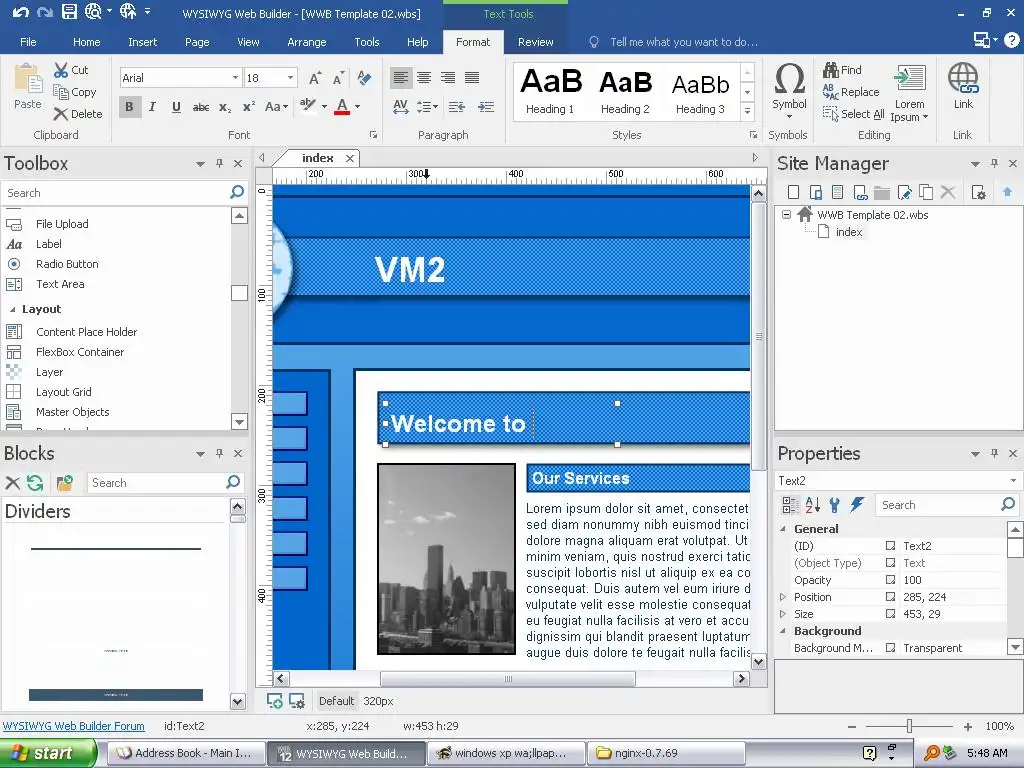Viewport: 1024px width, 768px height.
Task: Click the Save disk icon
Action: 69,11
